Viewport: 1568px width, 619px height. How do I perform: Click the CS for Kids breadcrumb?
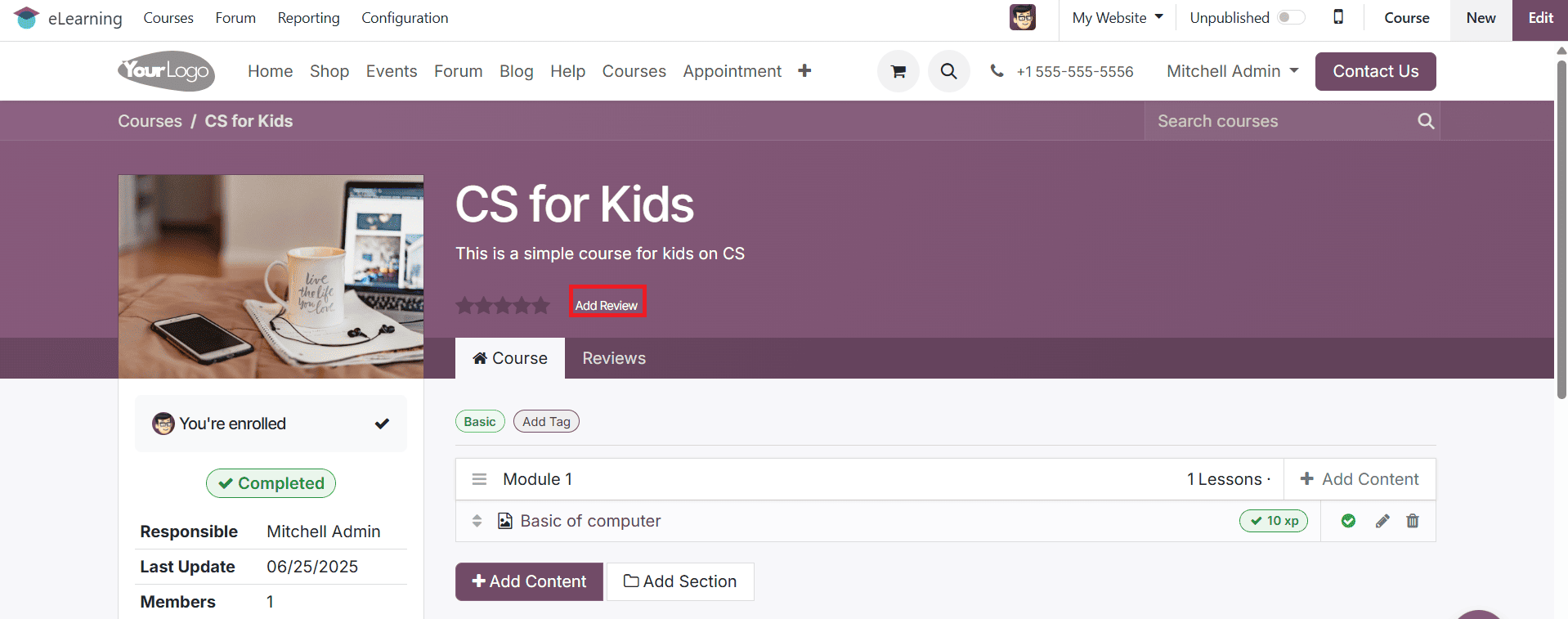[x=249, y=121]
